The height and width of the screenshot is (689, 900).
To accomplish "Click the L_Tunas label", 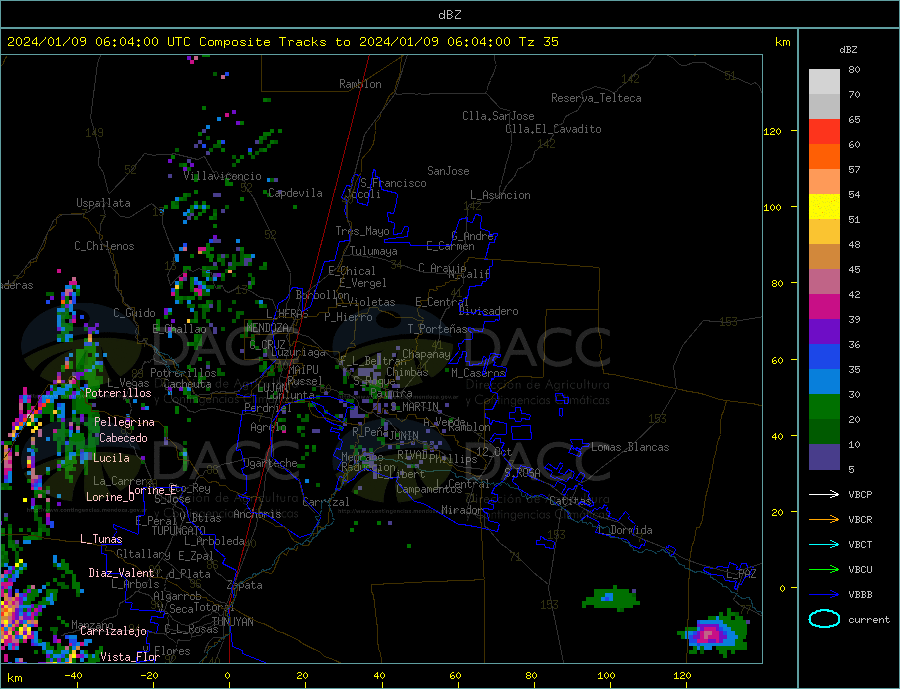I will (101, 539).
